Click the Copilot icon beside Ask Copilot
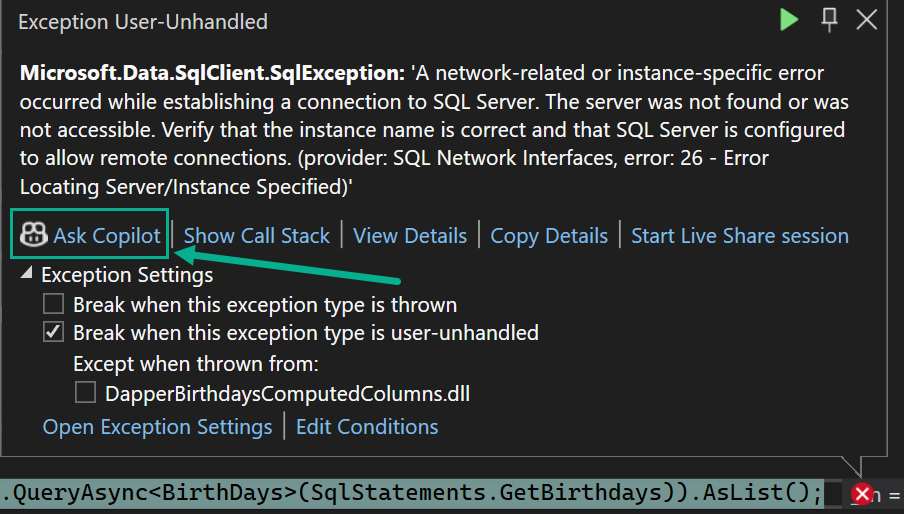The width and height of the screenshot is (904, 514). pyautogui.click(x=33, y=235)
